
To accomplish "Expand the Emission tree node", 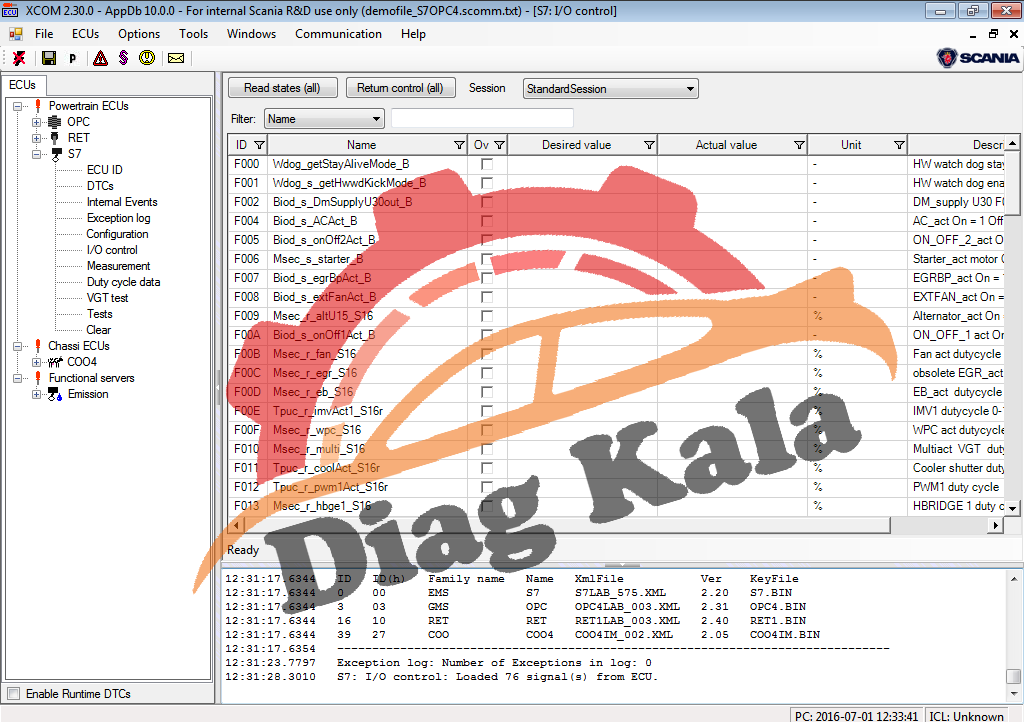I will pos(37,394).
